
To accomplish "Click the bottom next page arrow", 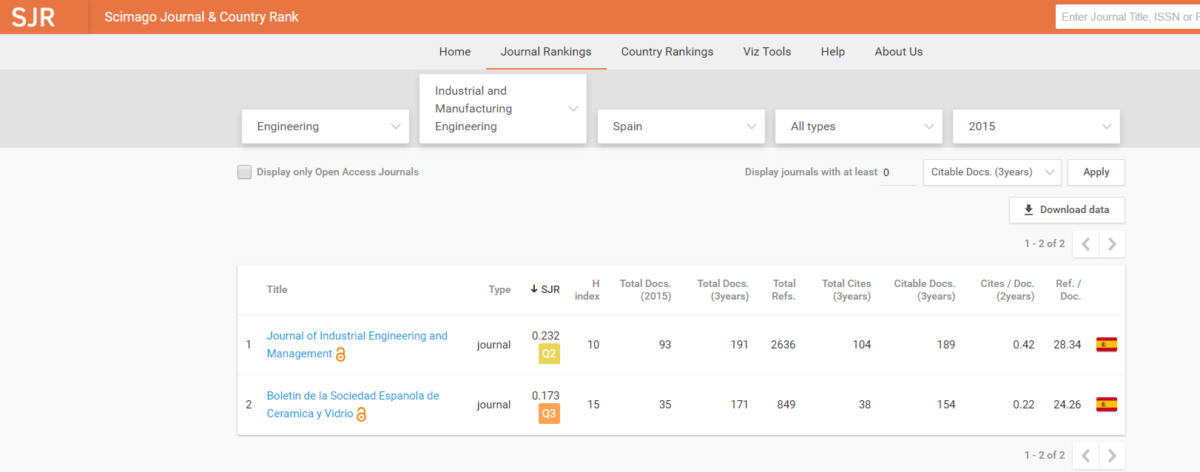I will 1112,455.
